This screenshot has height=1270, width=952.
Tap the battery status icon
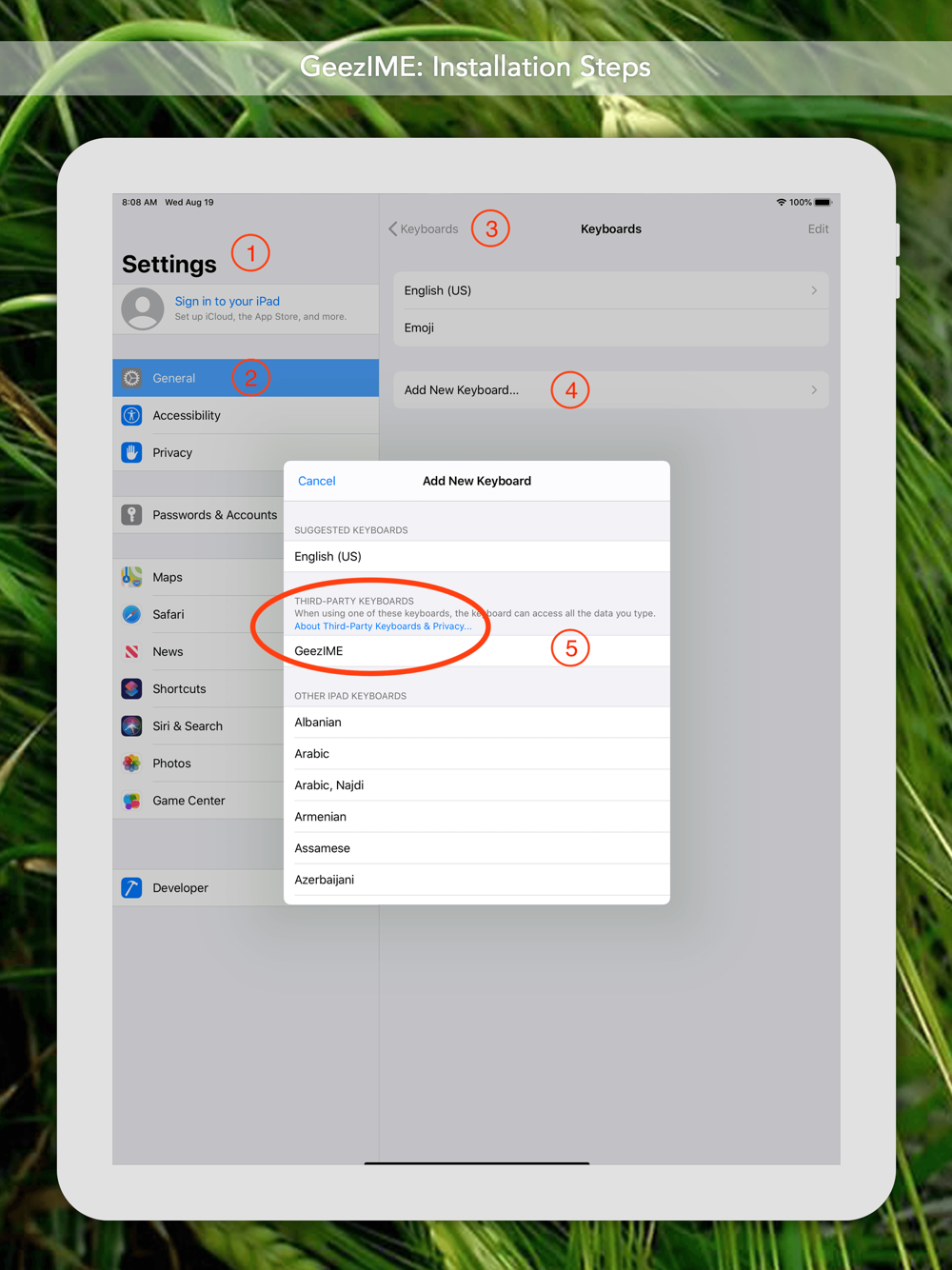823,202
